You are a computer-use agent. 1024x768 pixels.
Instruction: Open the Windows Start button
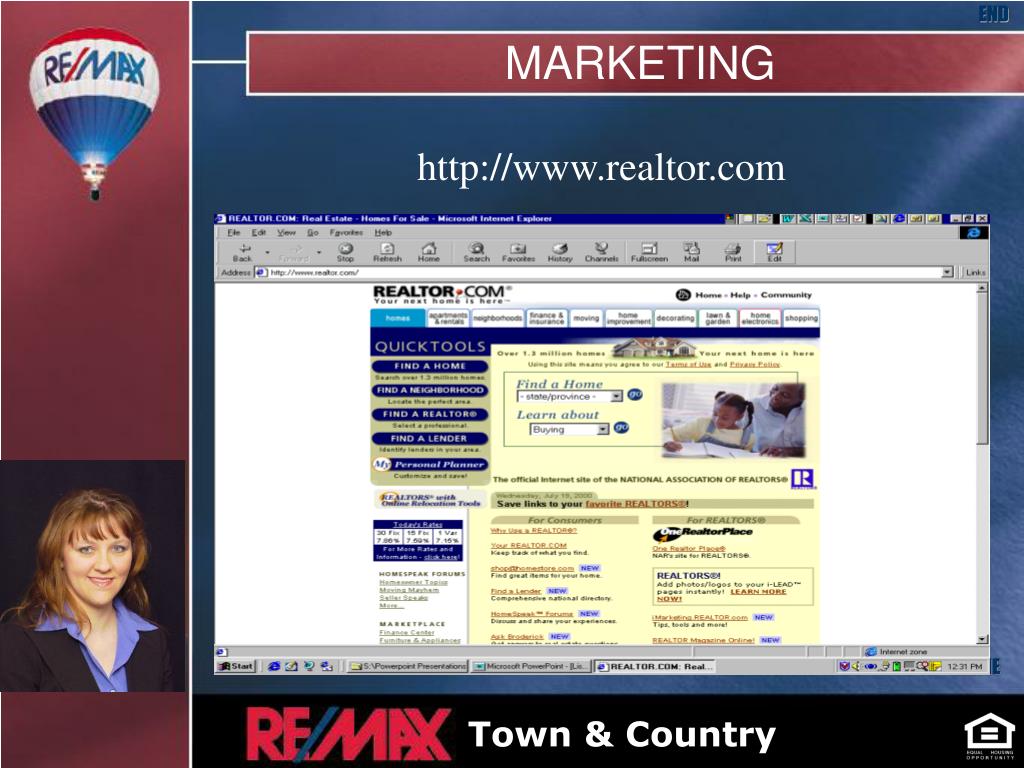235,666
